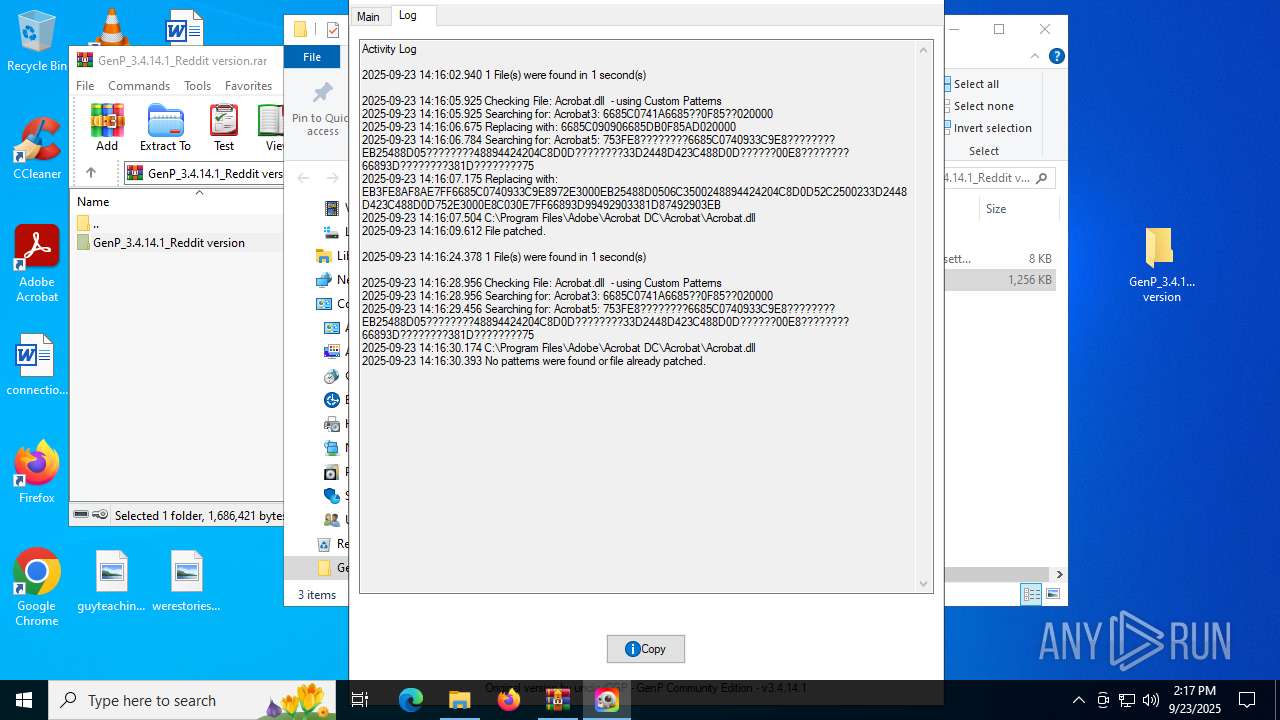Open Microsoft Edge from the taskbar
This screenshot has width=1280, height=720.
click(x=411, y=700)
